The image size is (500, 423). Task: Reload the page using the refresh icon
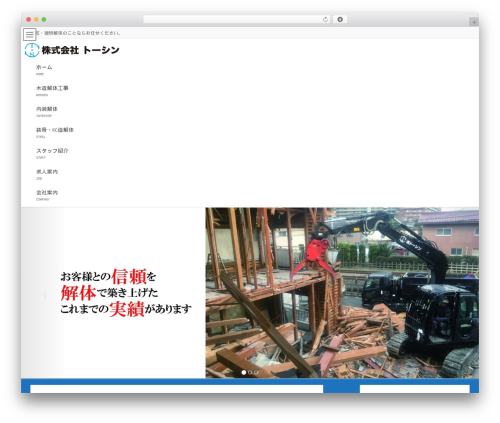coord(325,19)
